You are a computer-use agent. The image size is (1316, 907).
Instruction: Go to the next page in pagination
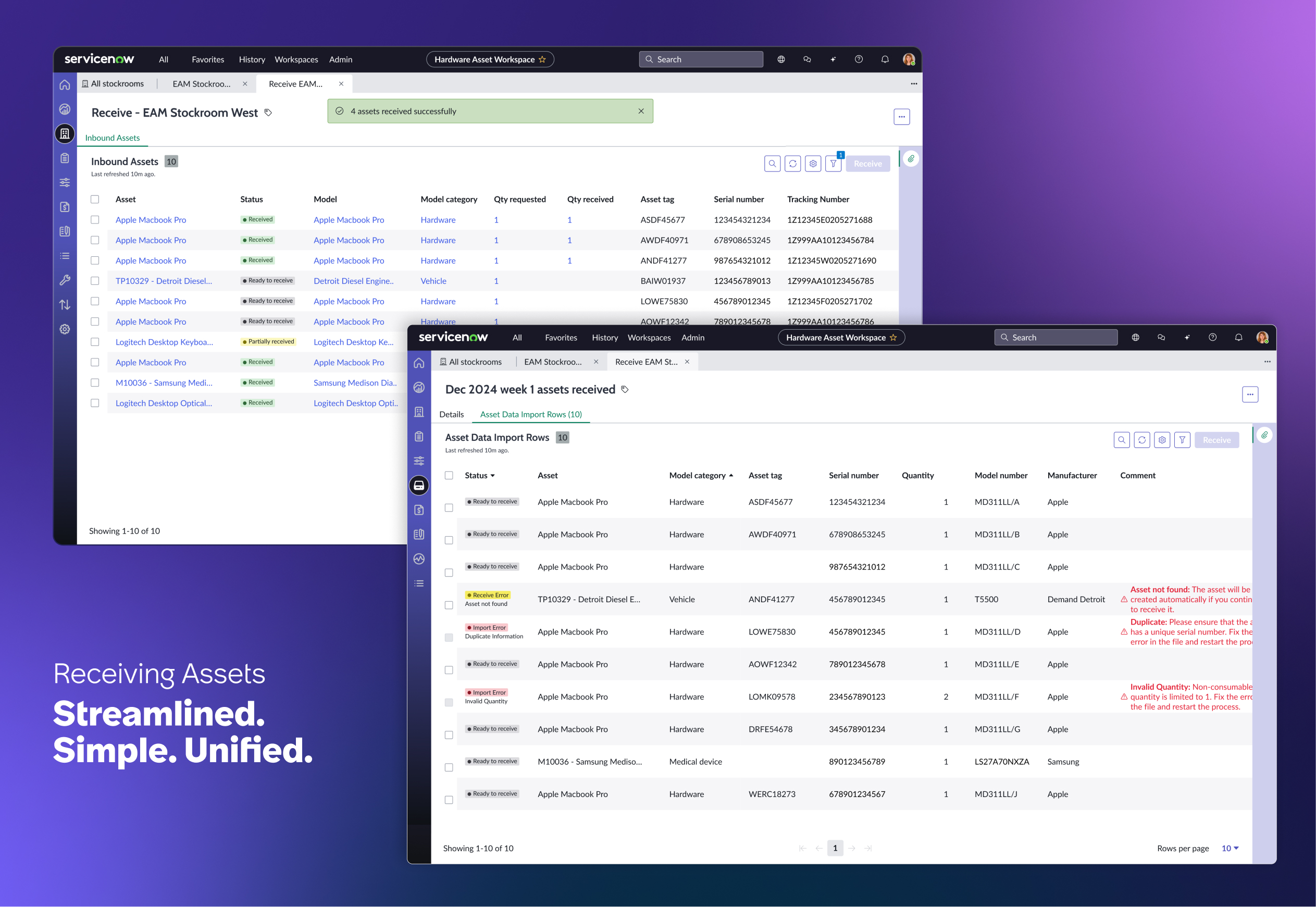tap(852, 848)
